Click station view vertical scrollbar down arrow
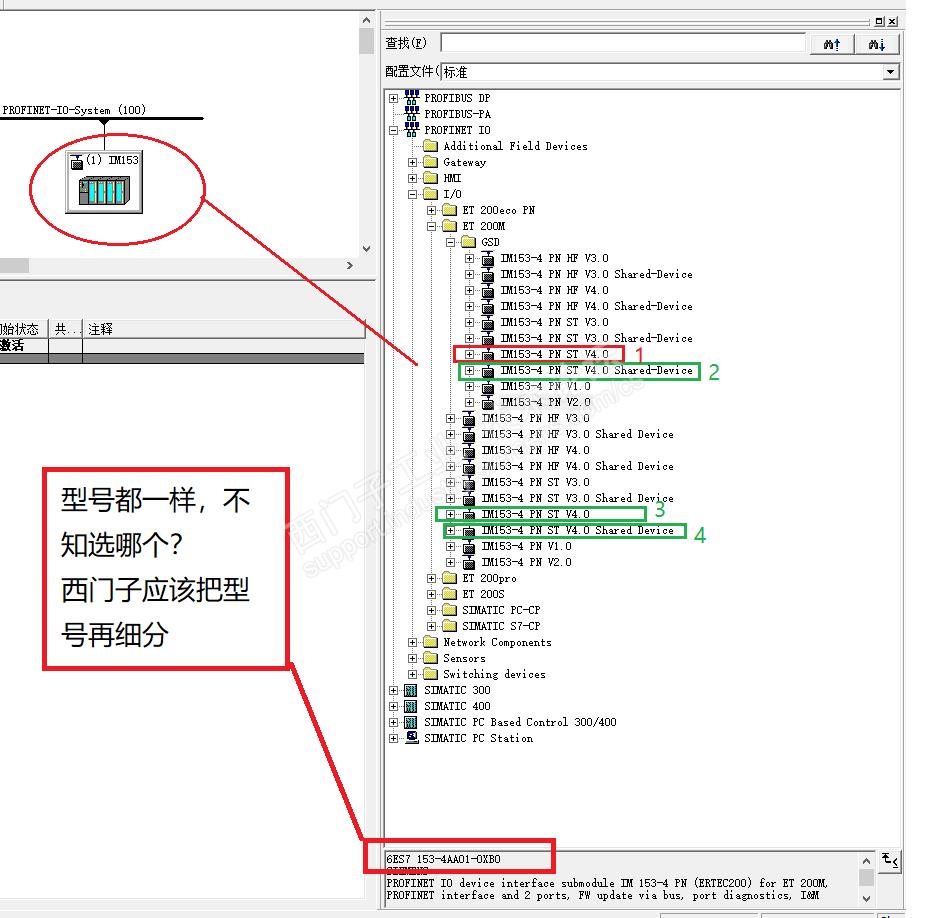The width and height of the screenshot is (927, 918). (367, 249)
